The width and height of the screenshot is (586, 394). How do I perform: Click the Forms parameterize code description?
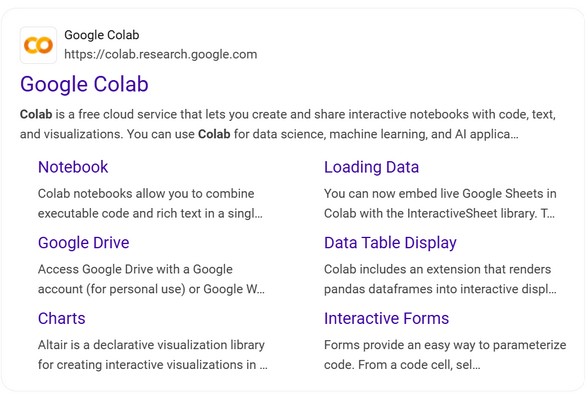(x=445, y=355)
